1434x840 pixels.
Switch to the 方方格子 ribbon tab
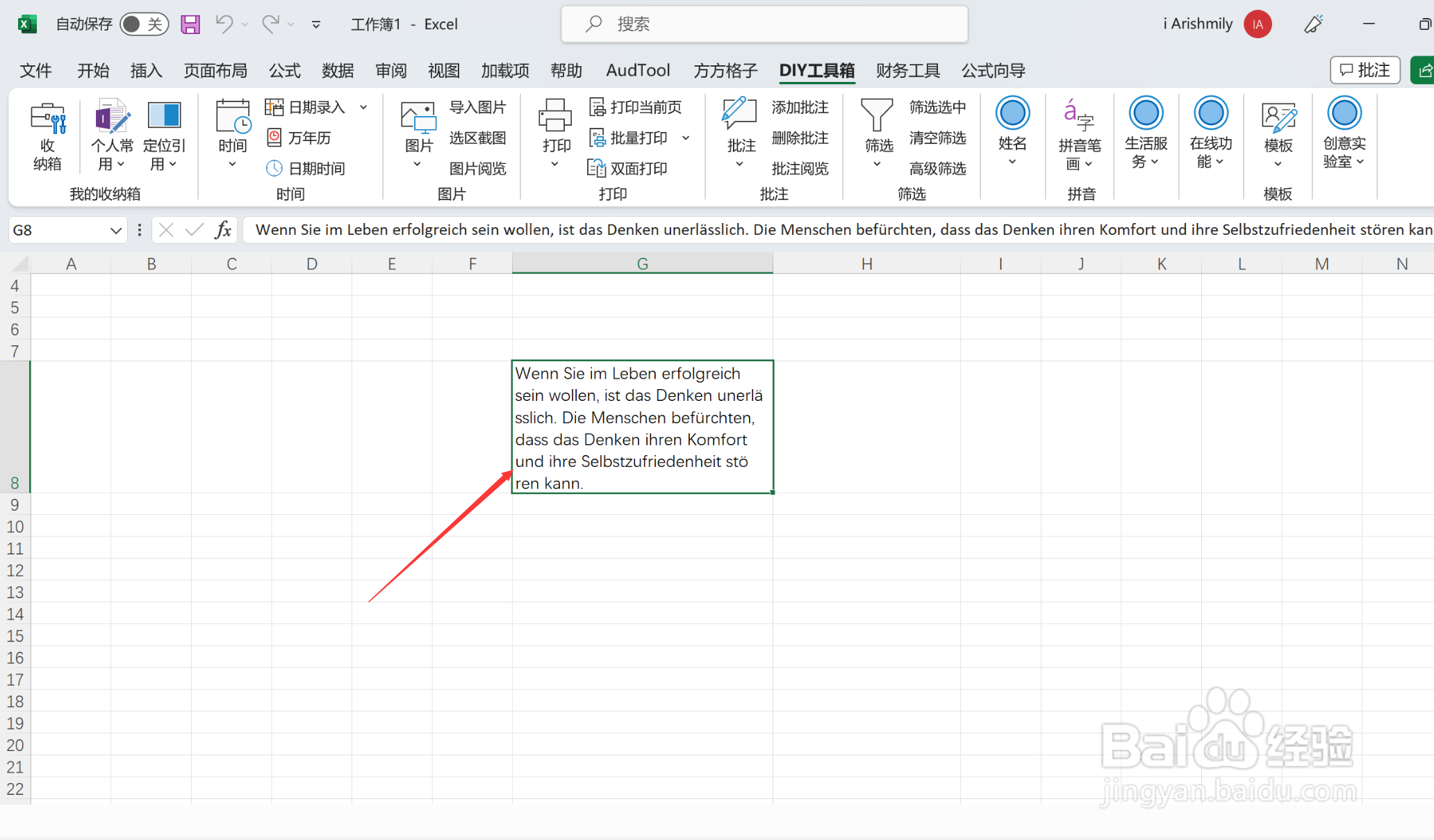(725, 70)
